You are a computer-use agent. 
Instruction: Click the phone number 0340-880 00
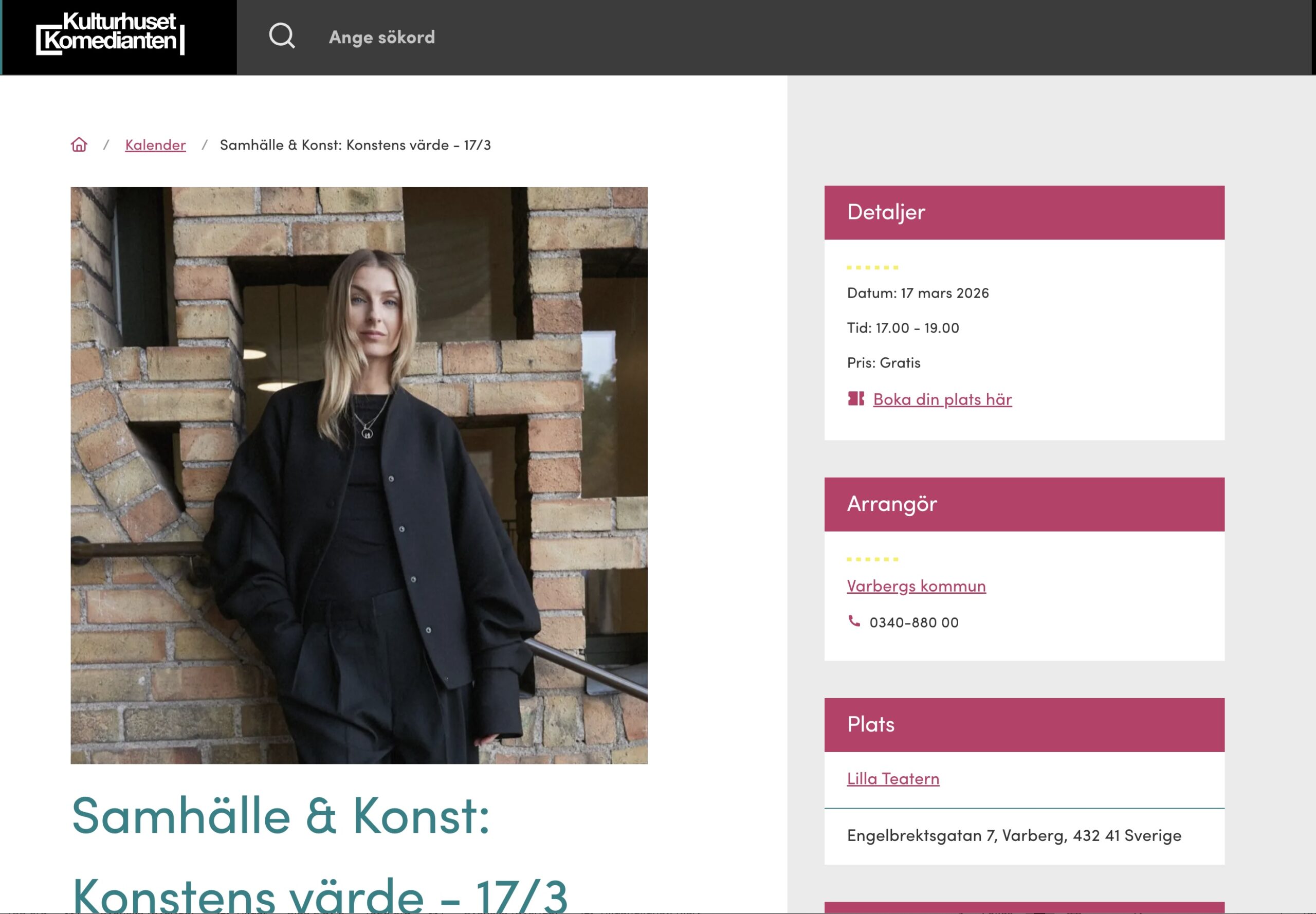click(914, 623)
